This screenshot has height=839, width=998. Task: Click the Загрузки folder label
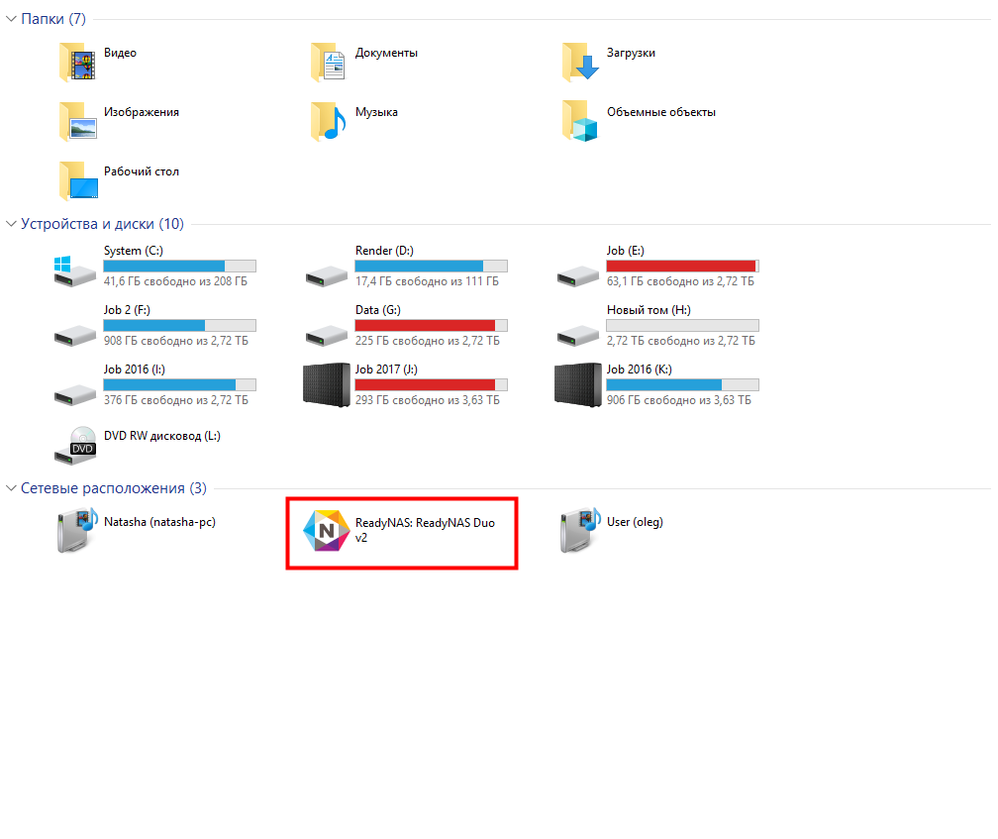631,53
